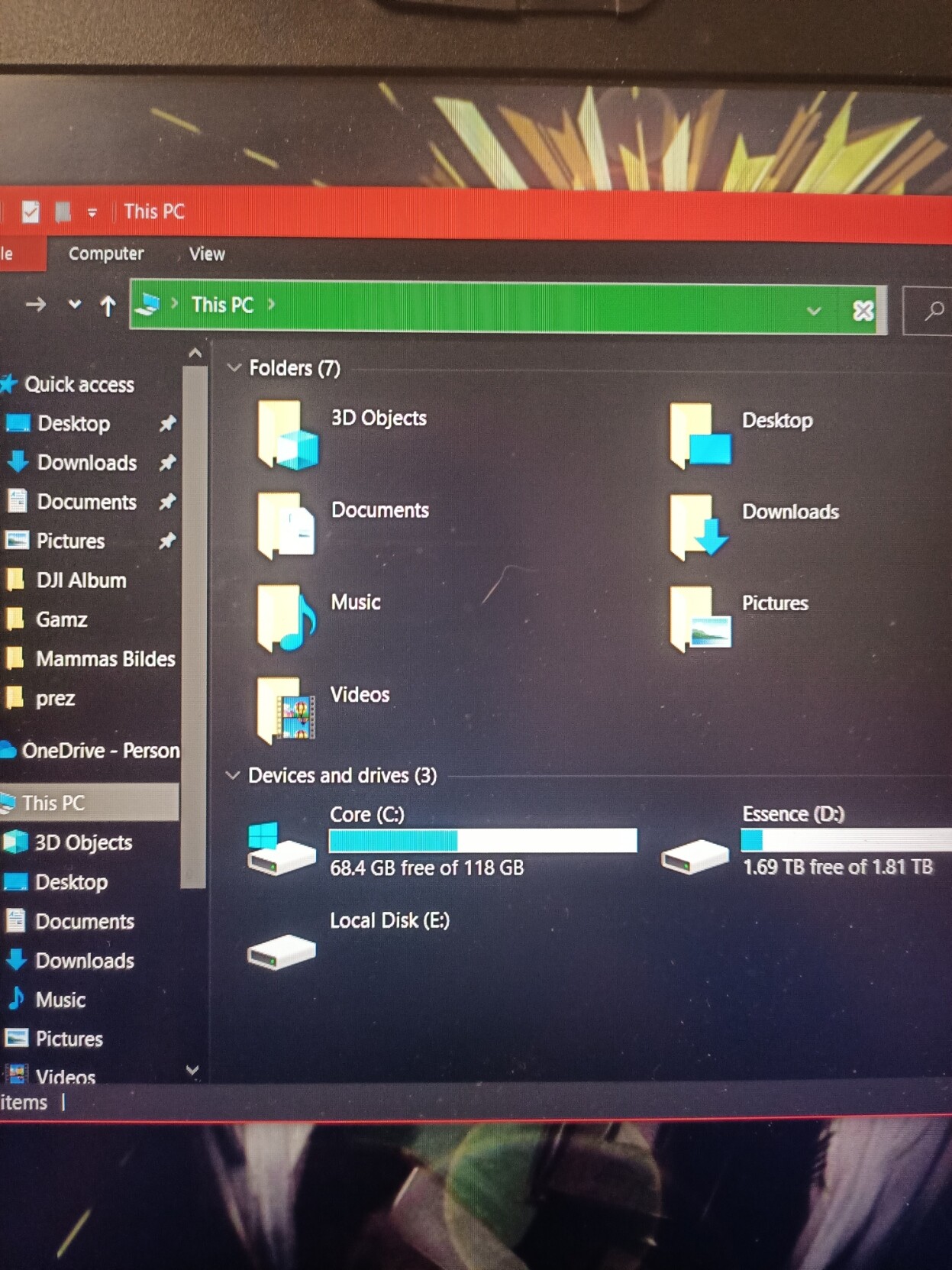
Task: Open Desktop under This PC in sidebar
Action: click(x=71, y=882)
